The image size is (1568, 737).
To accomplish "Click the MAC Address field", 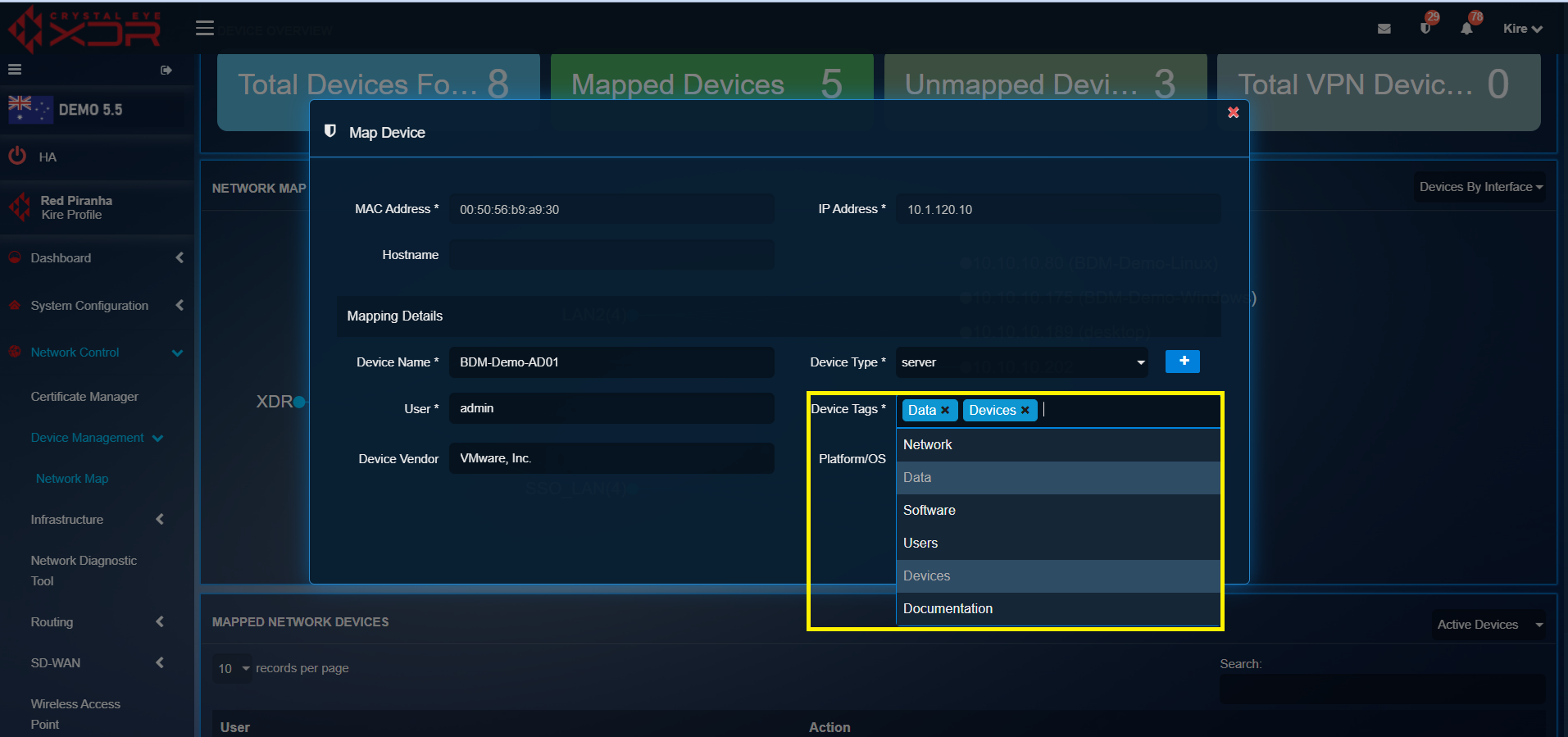I will pos(611,209).
